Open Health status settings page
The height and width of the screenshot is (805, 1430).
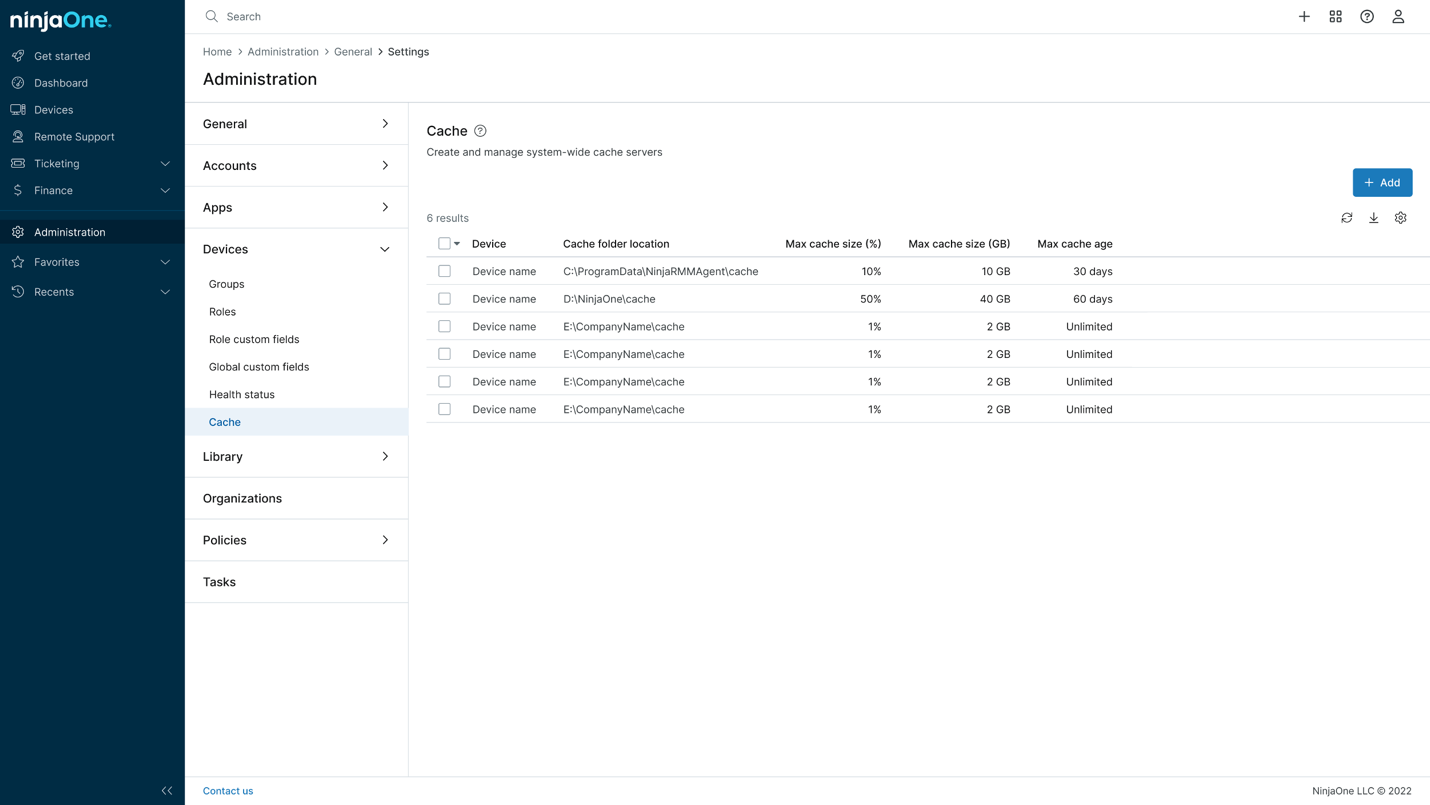pos(242,395)
